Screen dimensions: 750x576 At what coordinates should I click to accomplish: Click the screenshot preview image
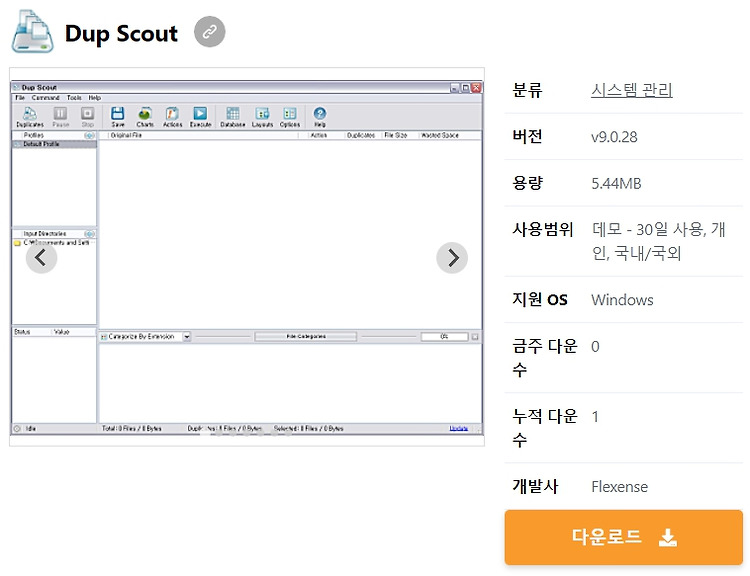click(x=247, y=257)
